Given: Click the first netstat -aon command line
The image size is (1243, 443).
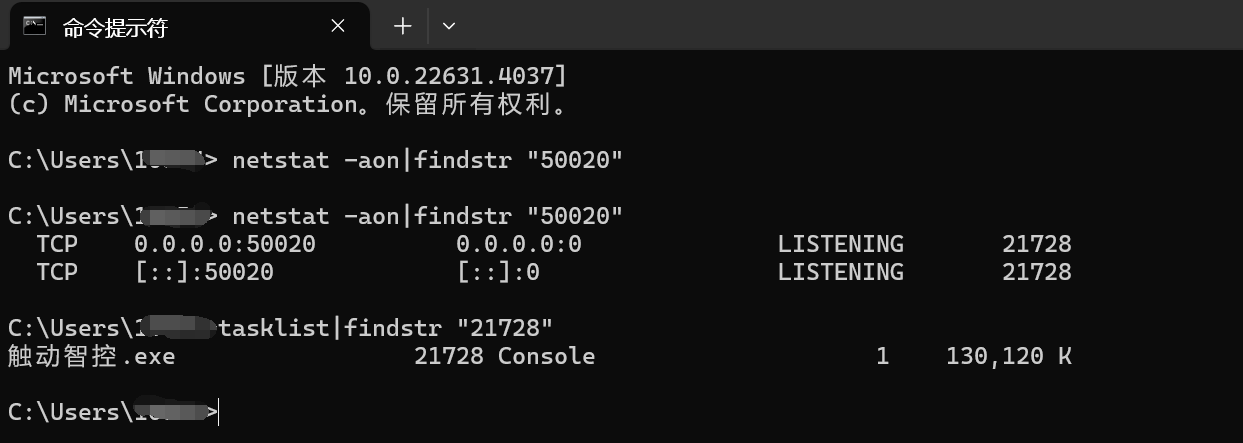Looking at the screenshot, I should pyautogui.click(x=316, y=160).
